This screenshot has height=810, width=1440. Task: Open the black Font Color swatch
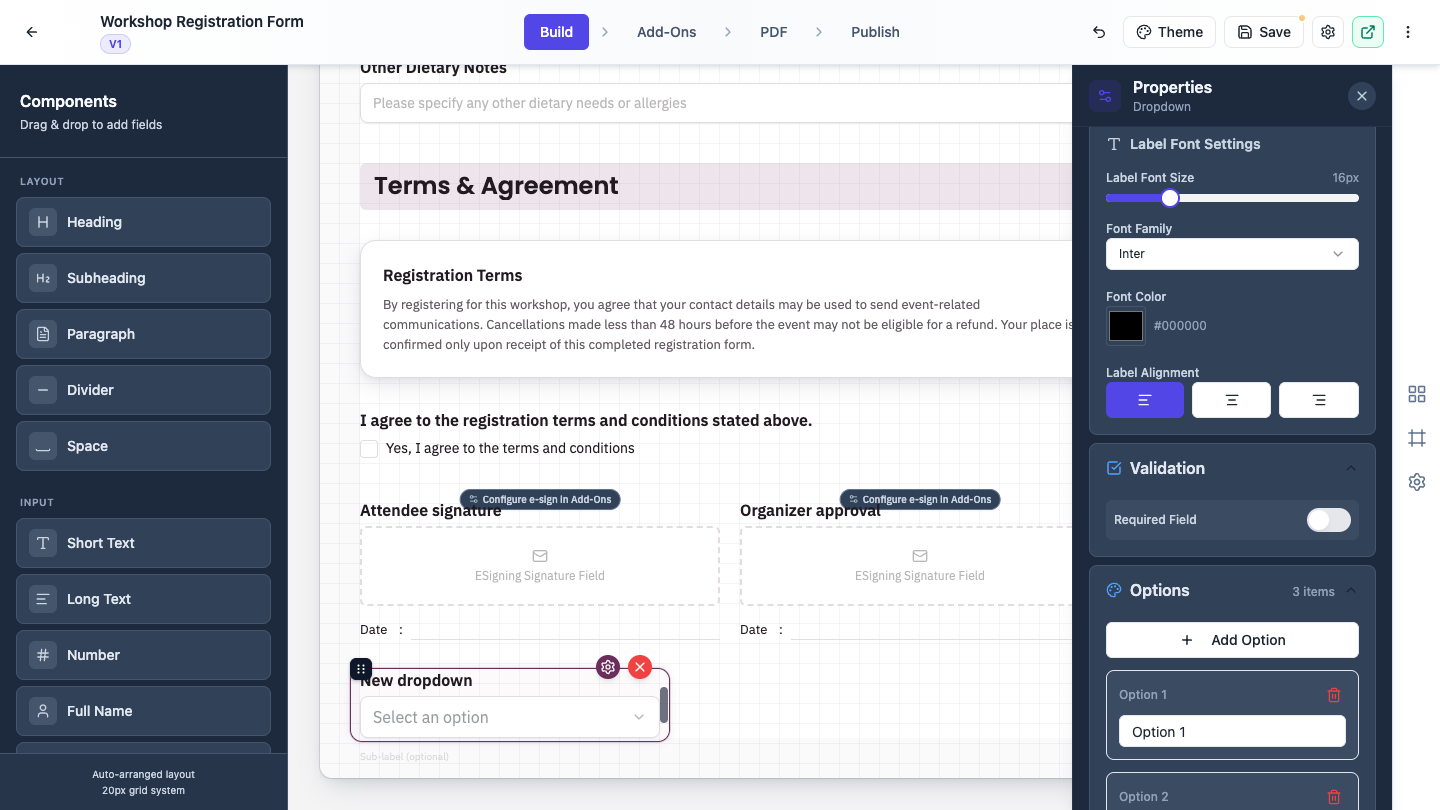(1126, 326)
